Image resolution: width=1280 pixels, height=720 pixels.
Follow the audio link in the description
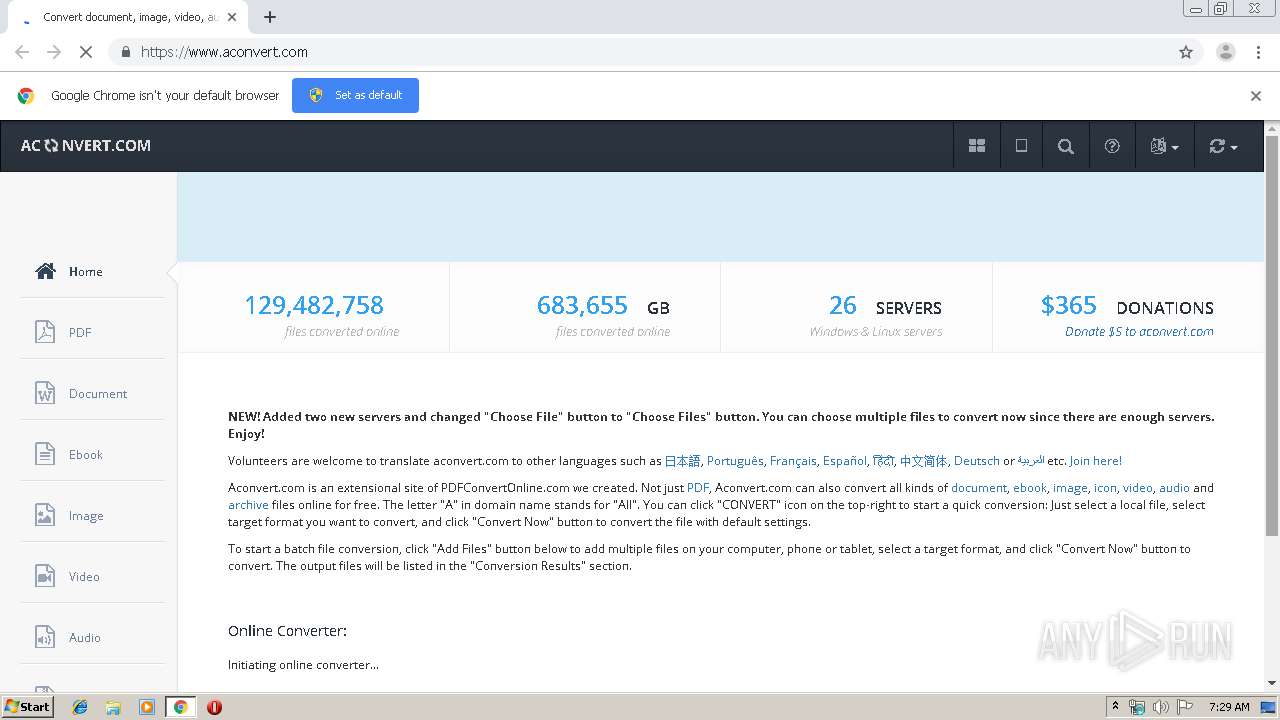coord(1175,488)
